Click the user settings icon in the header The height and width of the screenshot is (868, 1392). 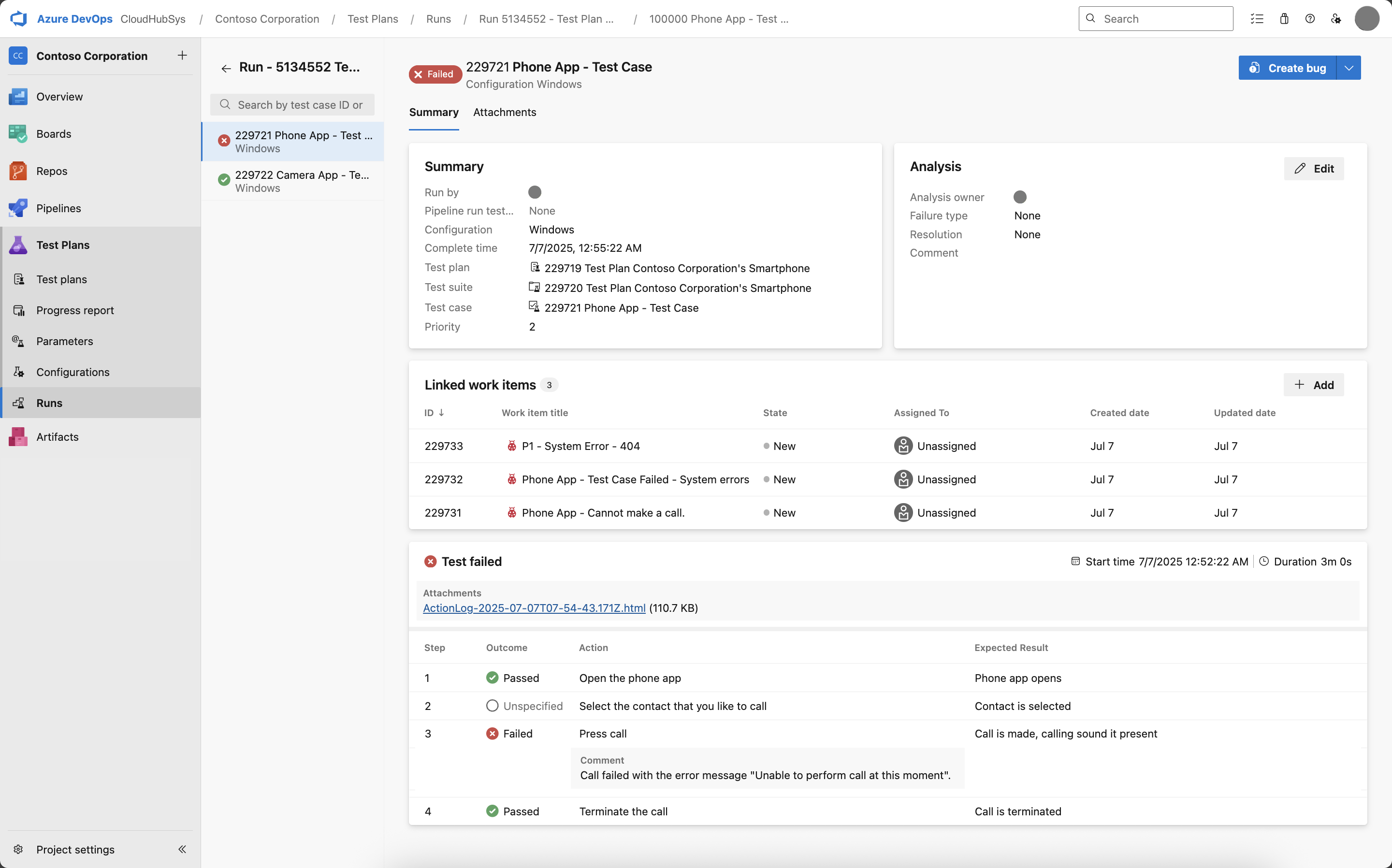(1336, 18)
